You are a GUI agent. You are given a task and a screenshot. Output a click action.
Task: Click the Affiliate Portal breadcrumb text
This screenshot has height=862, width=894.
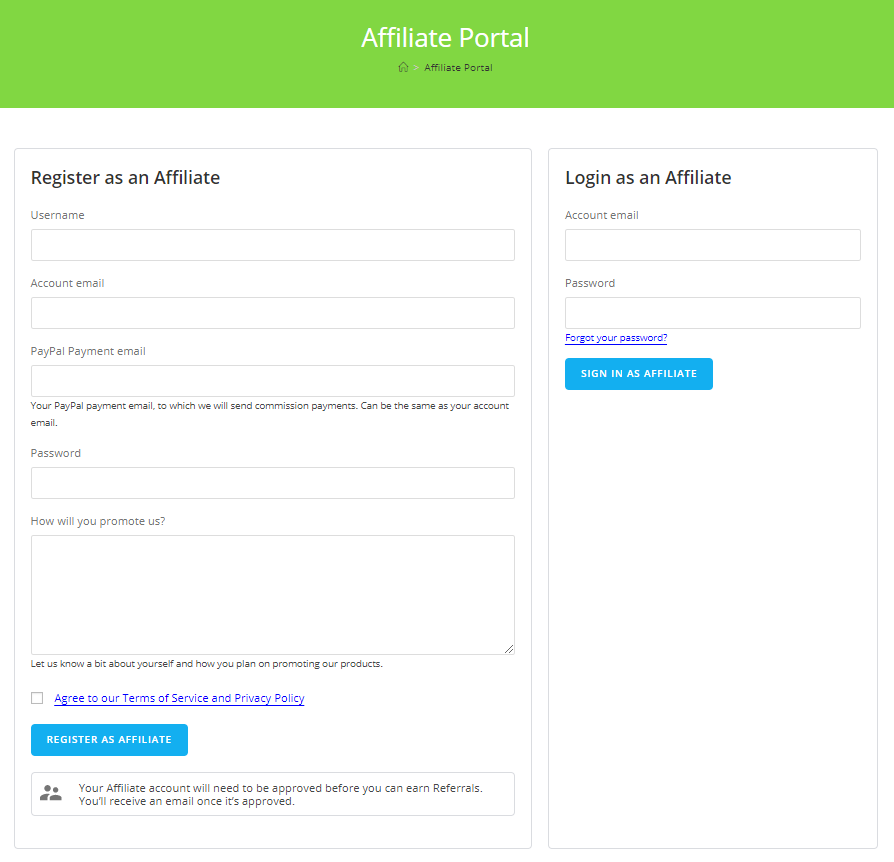(x=458, y=67)
